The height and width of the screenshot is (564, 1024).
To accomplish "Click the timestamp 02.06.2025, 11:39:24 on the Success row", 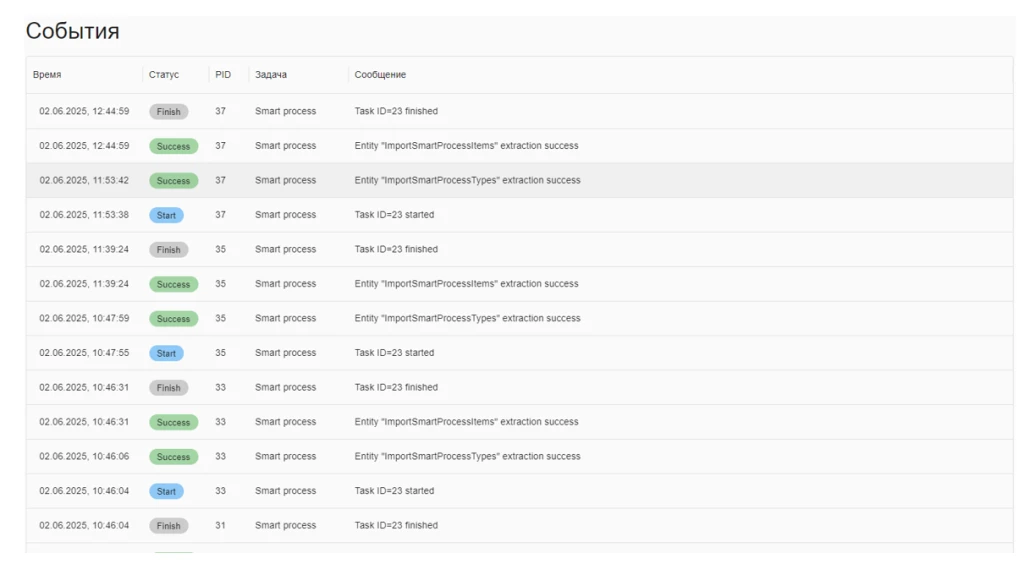I will (x=84, y=284).
